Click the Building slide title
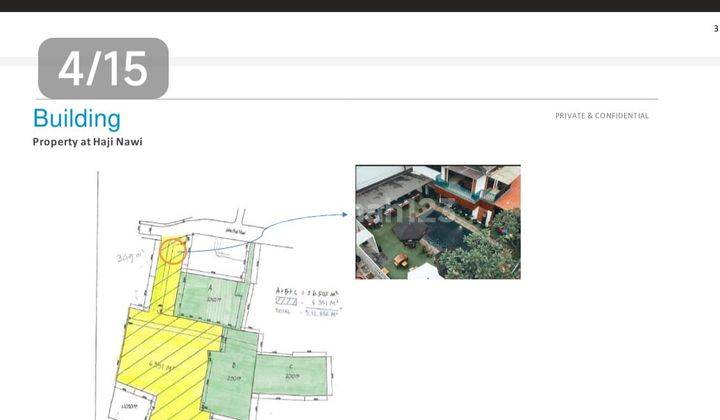Image resolution: width=720 pixels, height=420 pixels. coord(77,119)
